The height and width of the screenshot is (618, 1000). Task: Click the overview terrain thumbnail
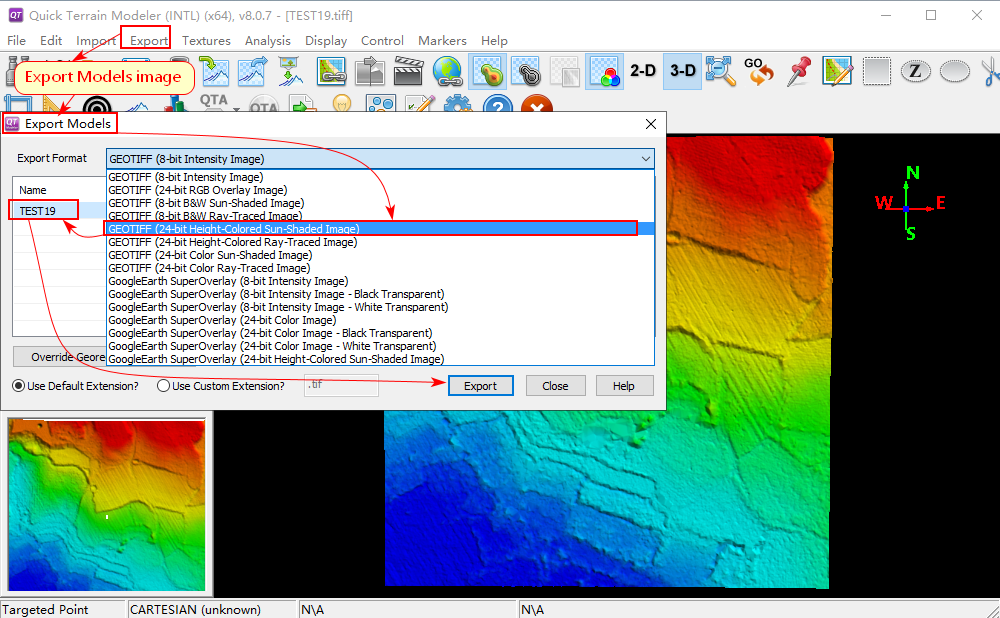pos(107,506)
